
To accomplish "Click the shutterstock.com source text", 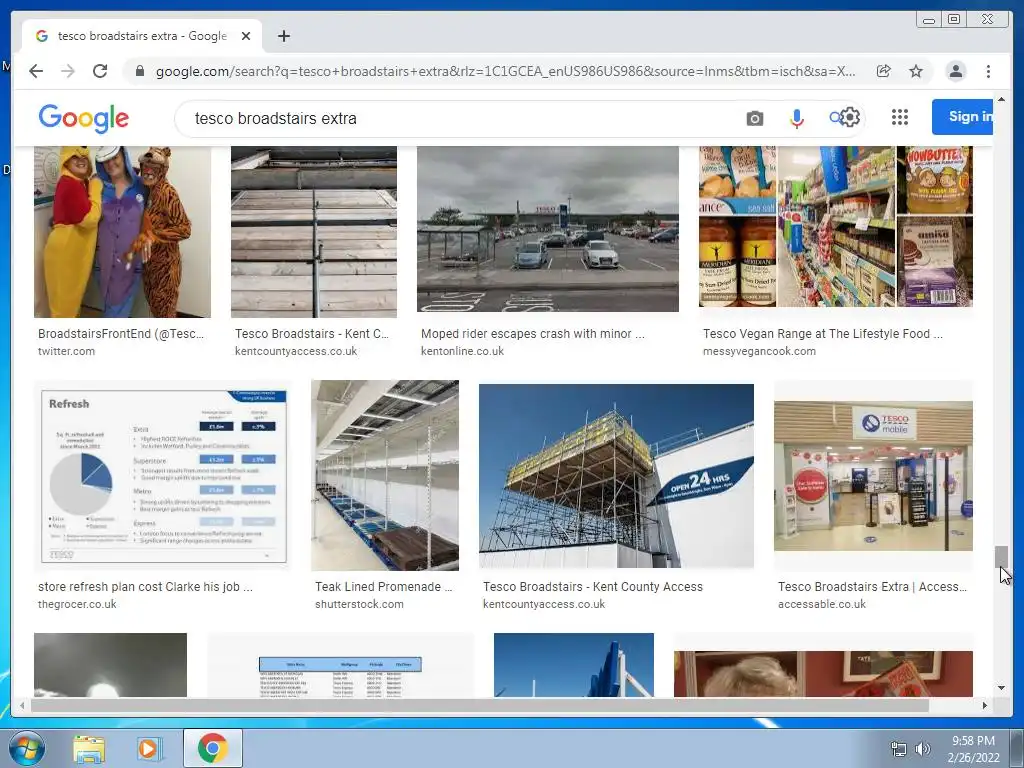I will 359,604.
